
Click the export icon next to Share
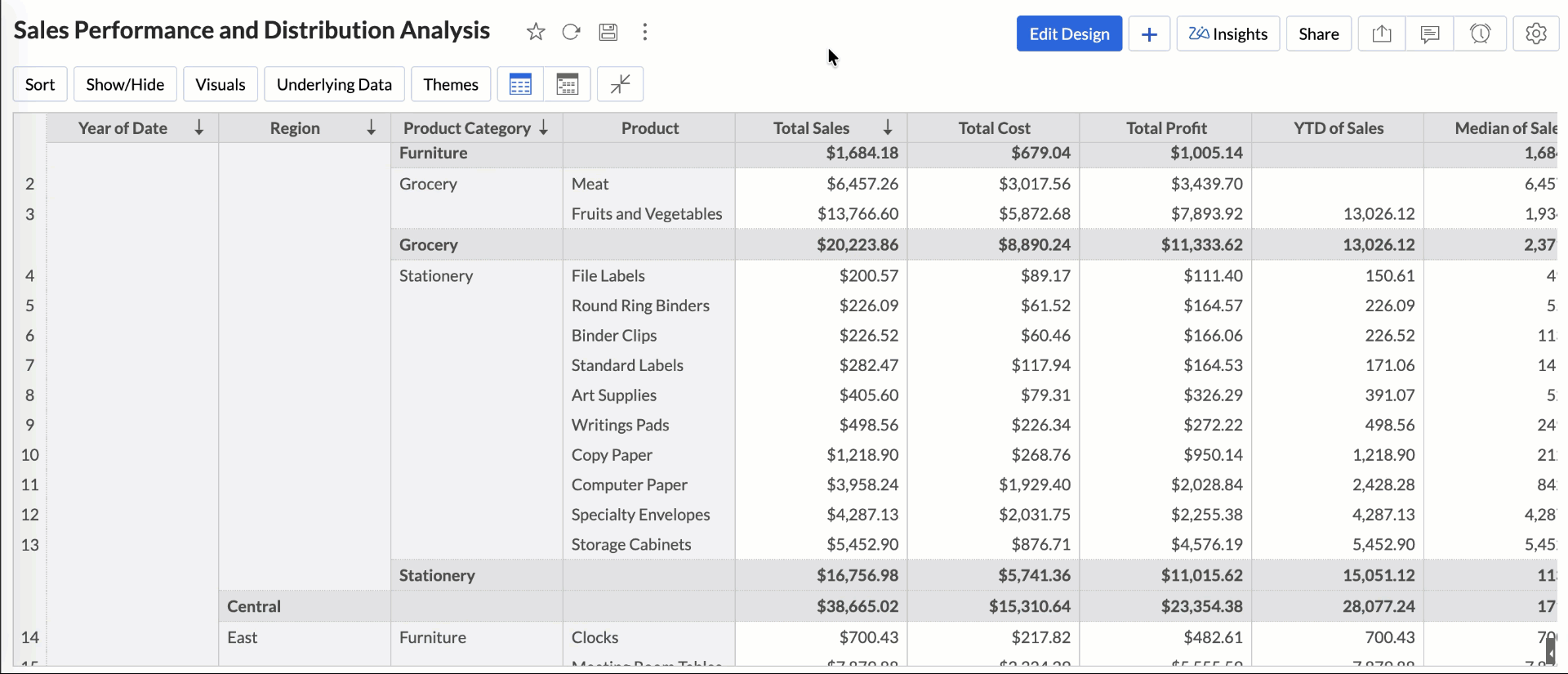1381,33
